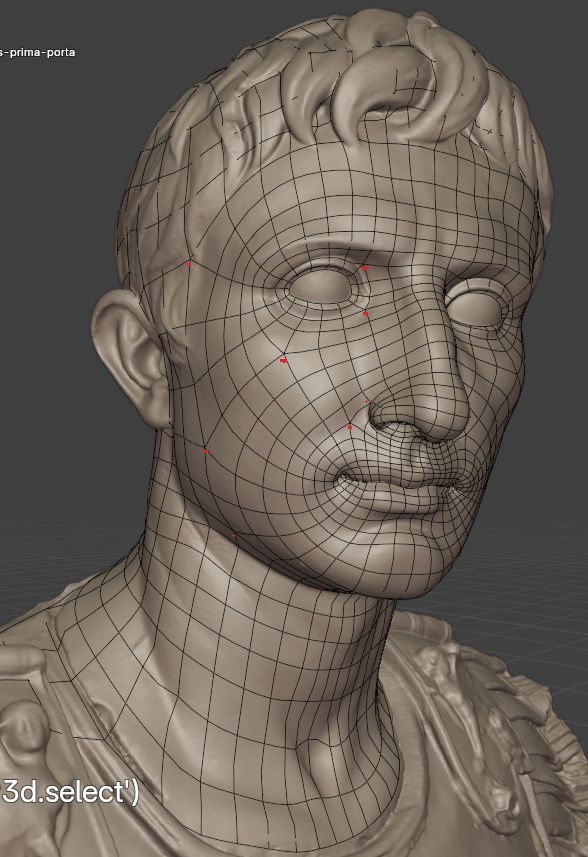Select the red vertex on the cheekbone
The width and height of the screenshot is (588, 857).
283,361
